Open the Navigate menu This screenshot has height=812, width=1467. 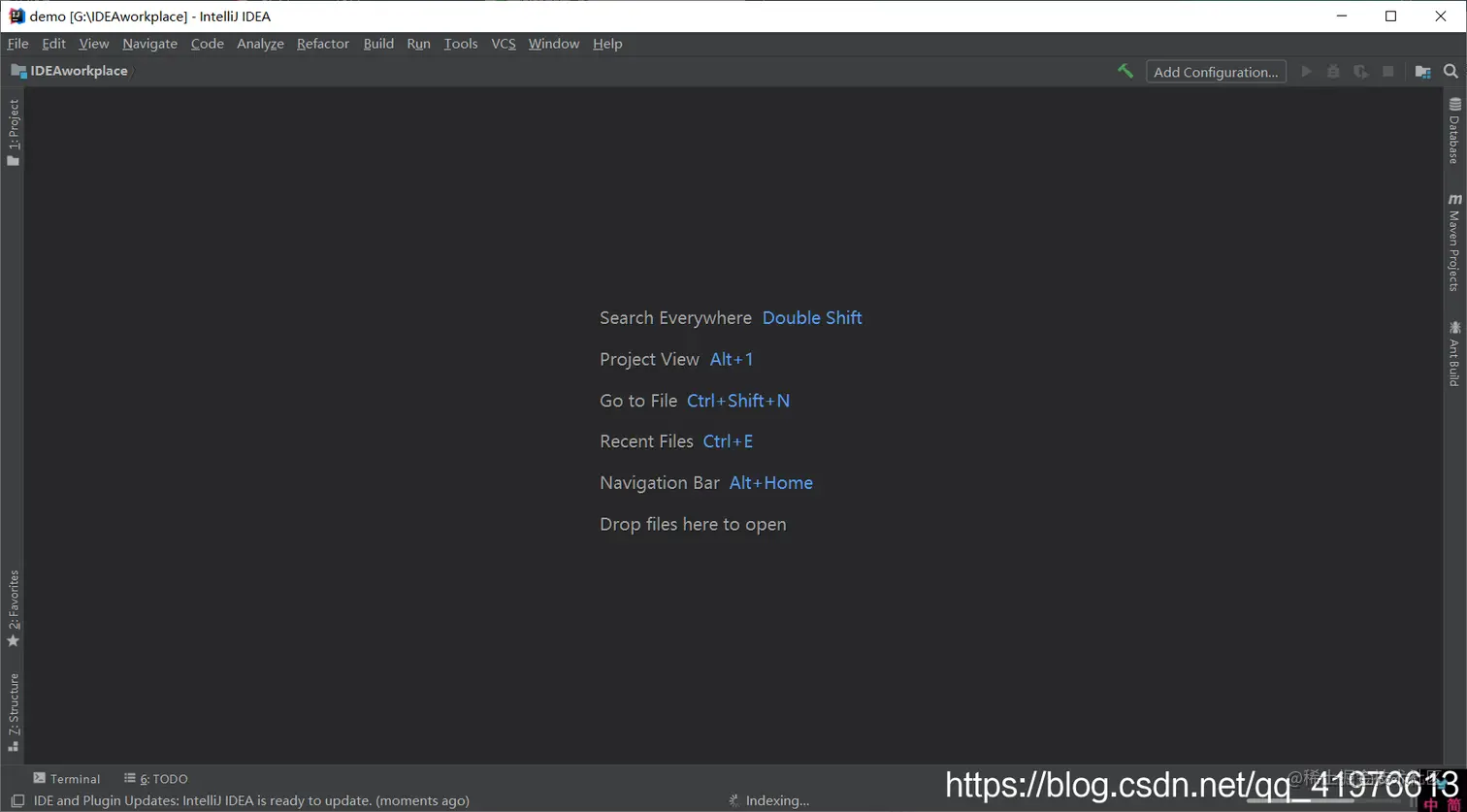pyautogui.click(x=150, y=44)
